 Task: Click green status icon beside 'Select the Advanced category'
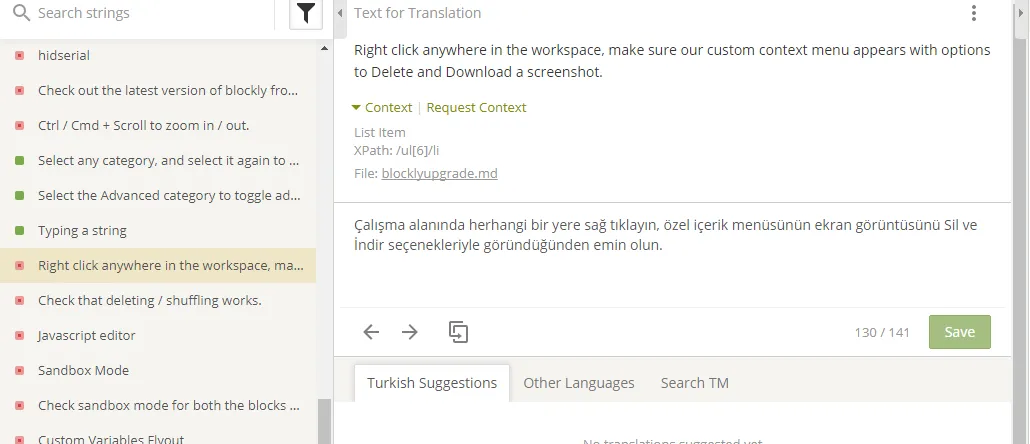coord(20,196)
